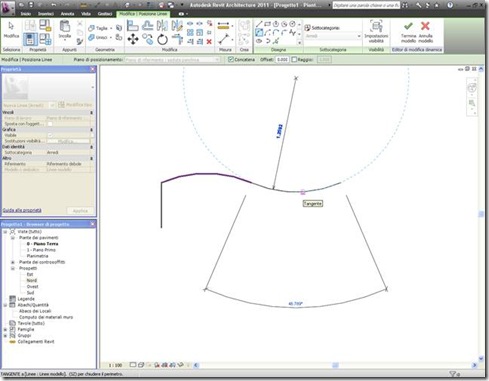Click Modifica button for Sostituzioni visibilità
Image resolution: width=489 pixels, height=381 pixels.
[x=68, y=141]
